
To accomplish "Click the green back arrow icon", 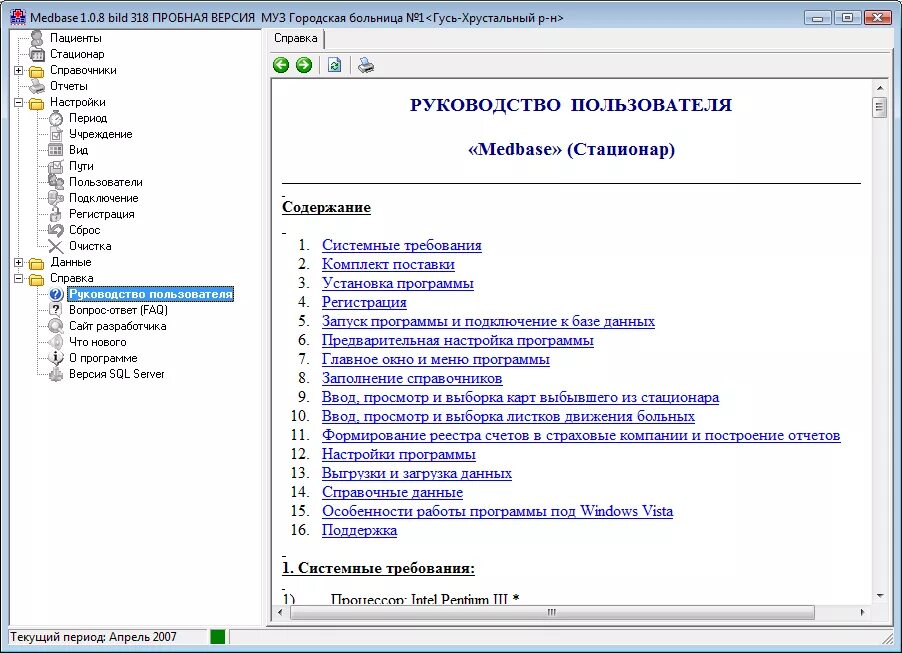I will click(x=281, y=65).
